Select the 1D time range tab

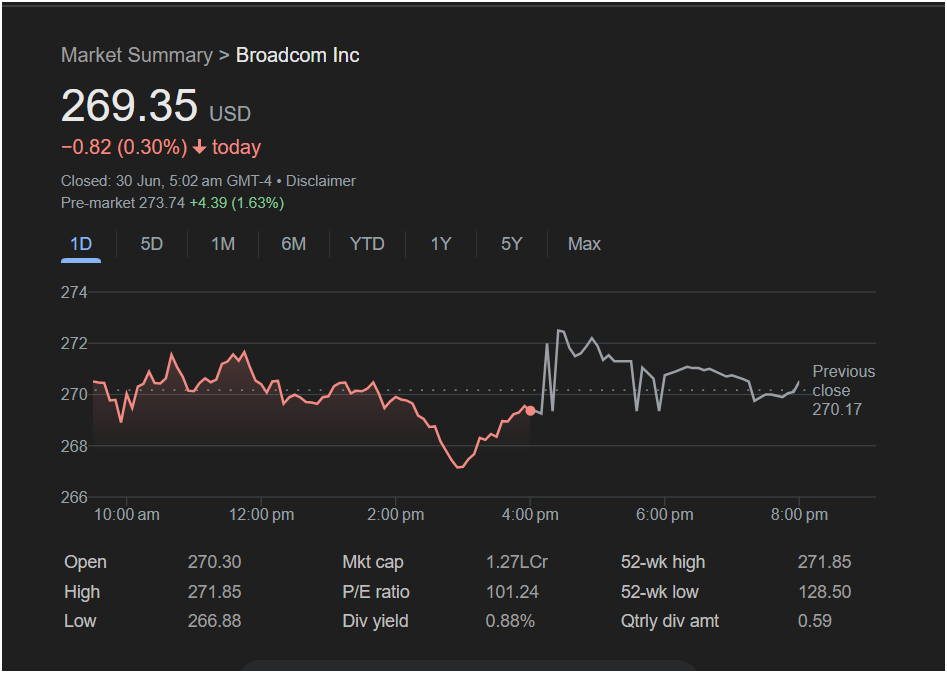81,244
